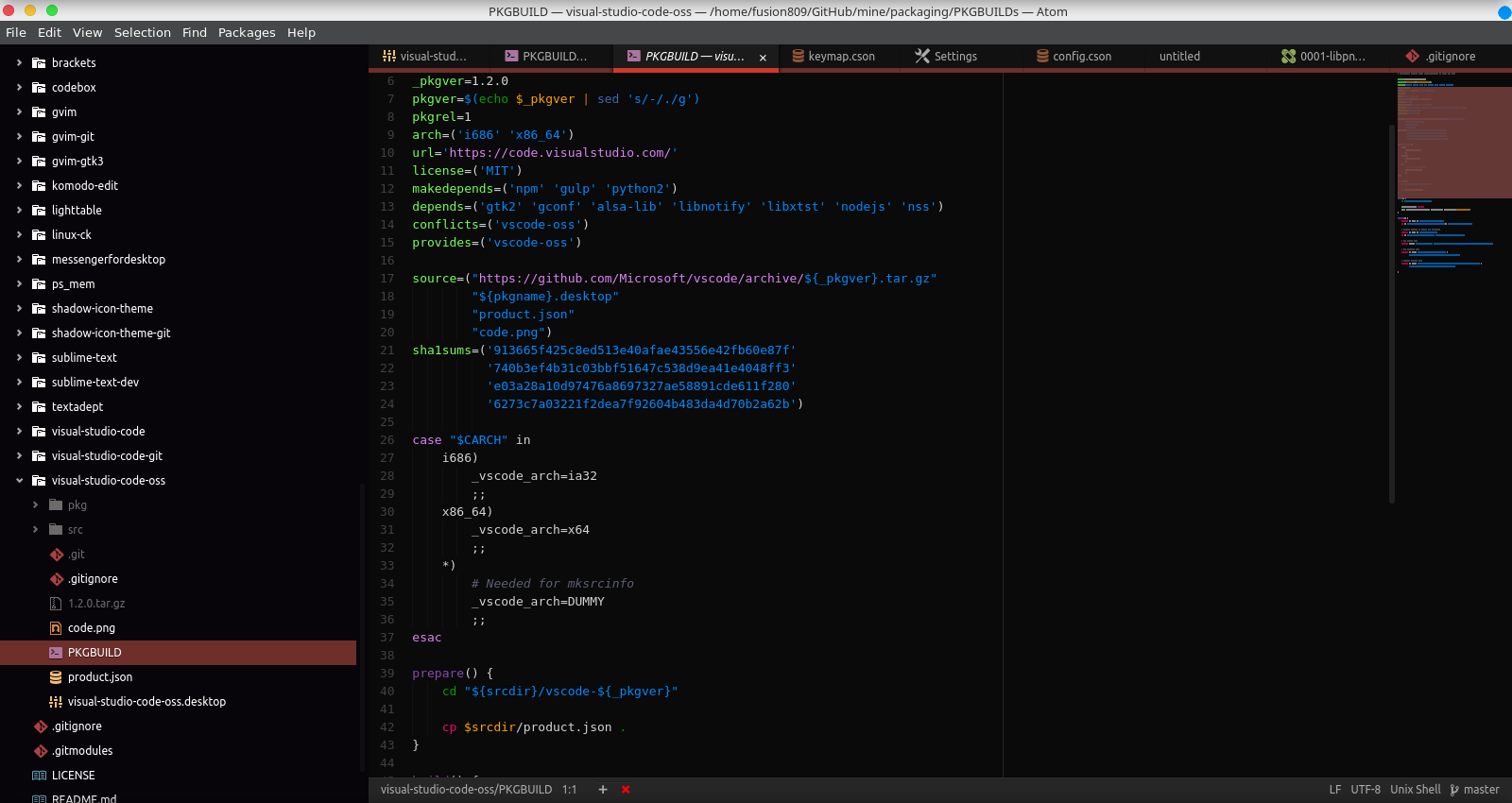Click the keymap.cson tab database icon
The image size is (1512, 803).
(798, 57)
